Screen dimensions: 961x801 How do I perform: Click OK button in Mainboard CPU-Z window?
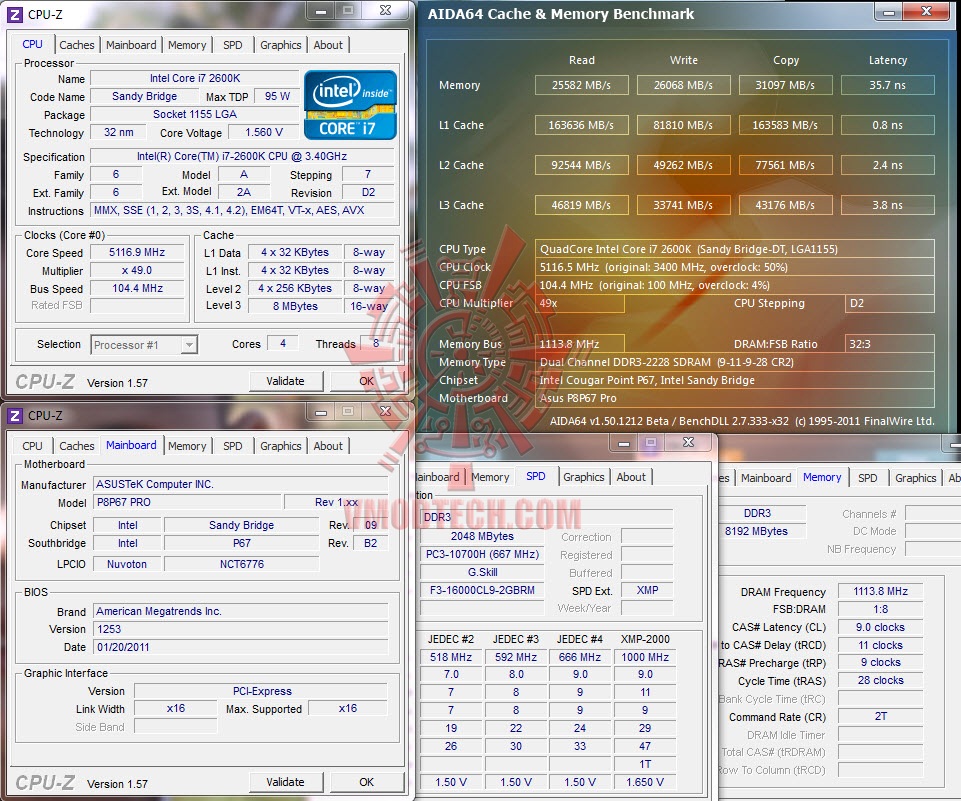(x=367, y=782)
